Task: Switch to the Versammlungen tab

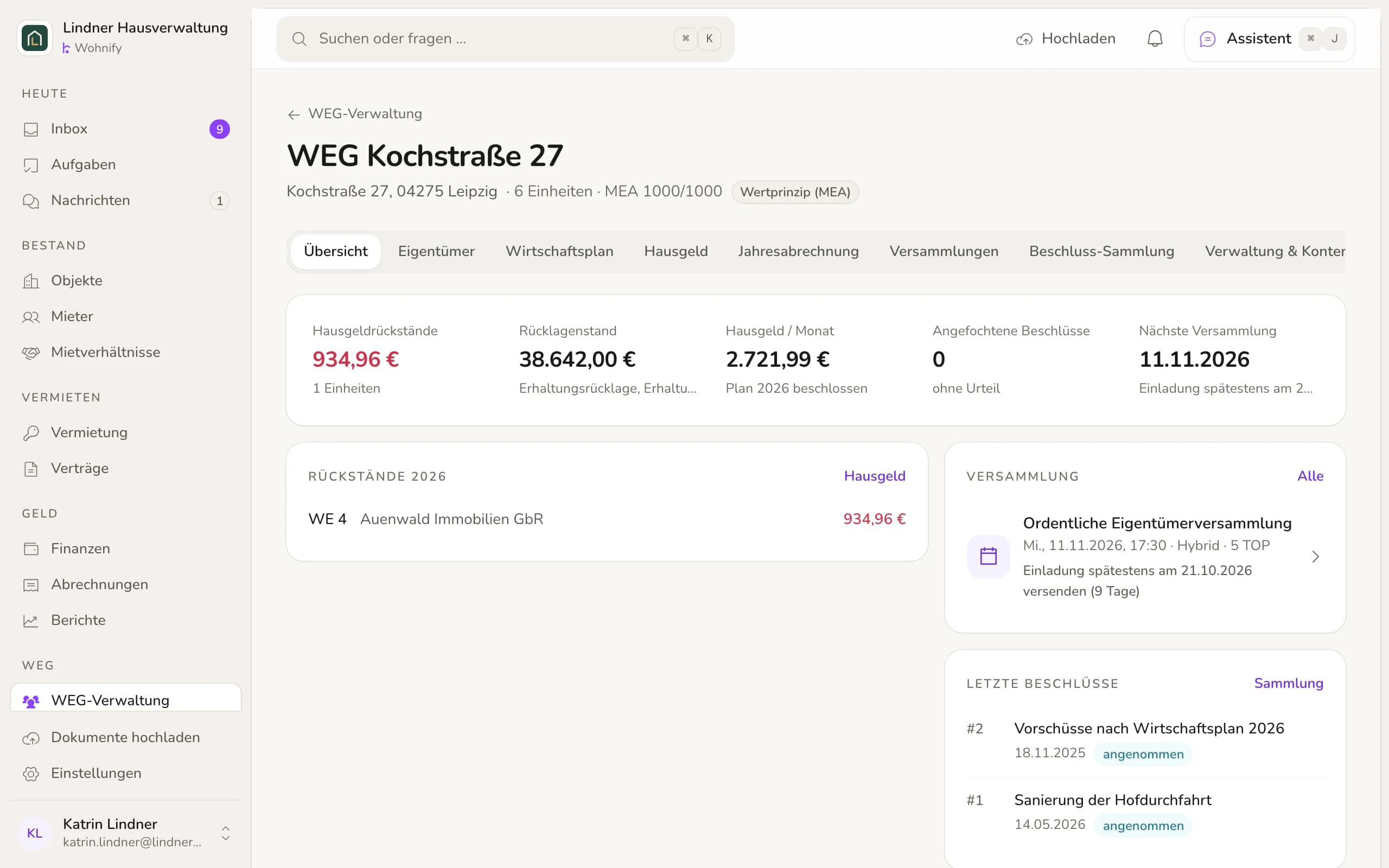Action: tap(944, 251)
